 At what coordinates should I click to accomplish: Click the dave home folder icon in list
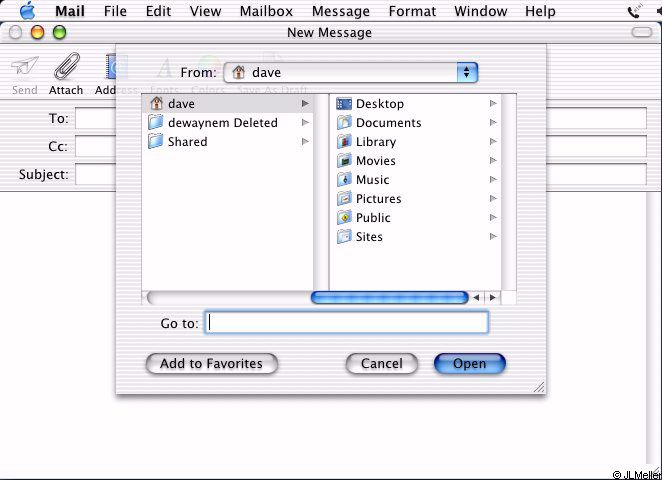pos(157,103)
